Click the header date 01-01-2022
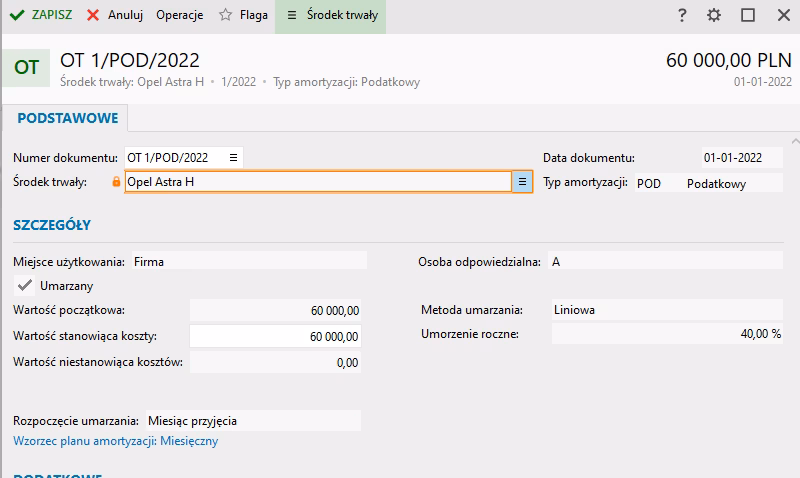 (x=763, y=82)
